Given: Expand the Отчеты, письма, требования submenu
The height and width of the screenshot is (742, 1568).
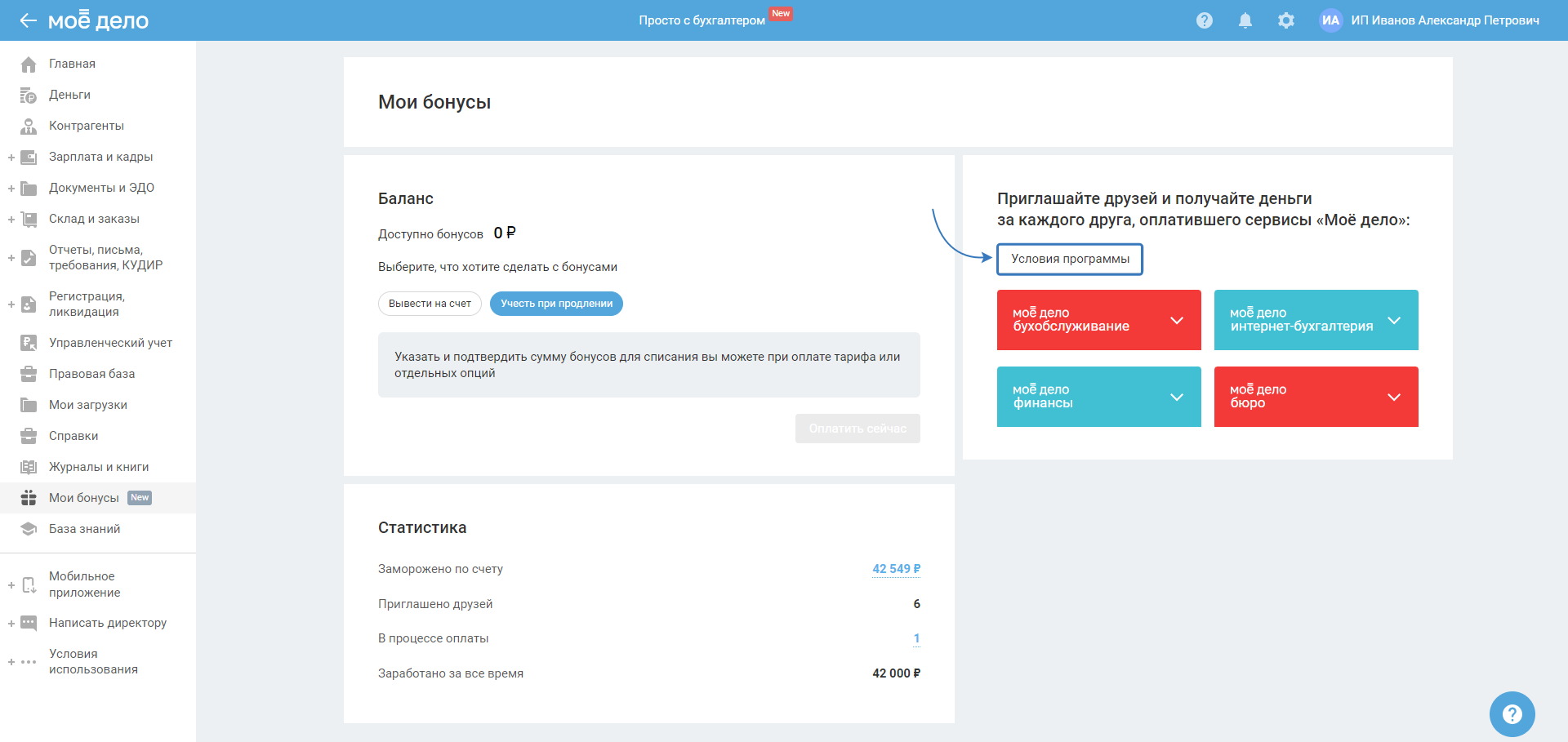Looking at the screenshot, I should (11, 258).
